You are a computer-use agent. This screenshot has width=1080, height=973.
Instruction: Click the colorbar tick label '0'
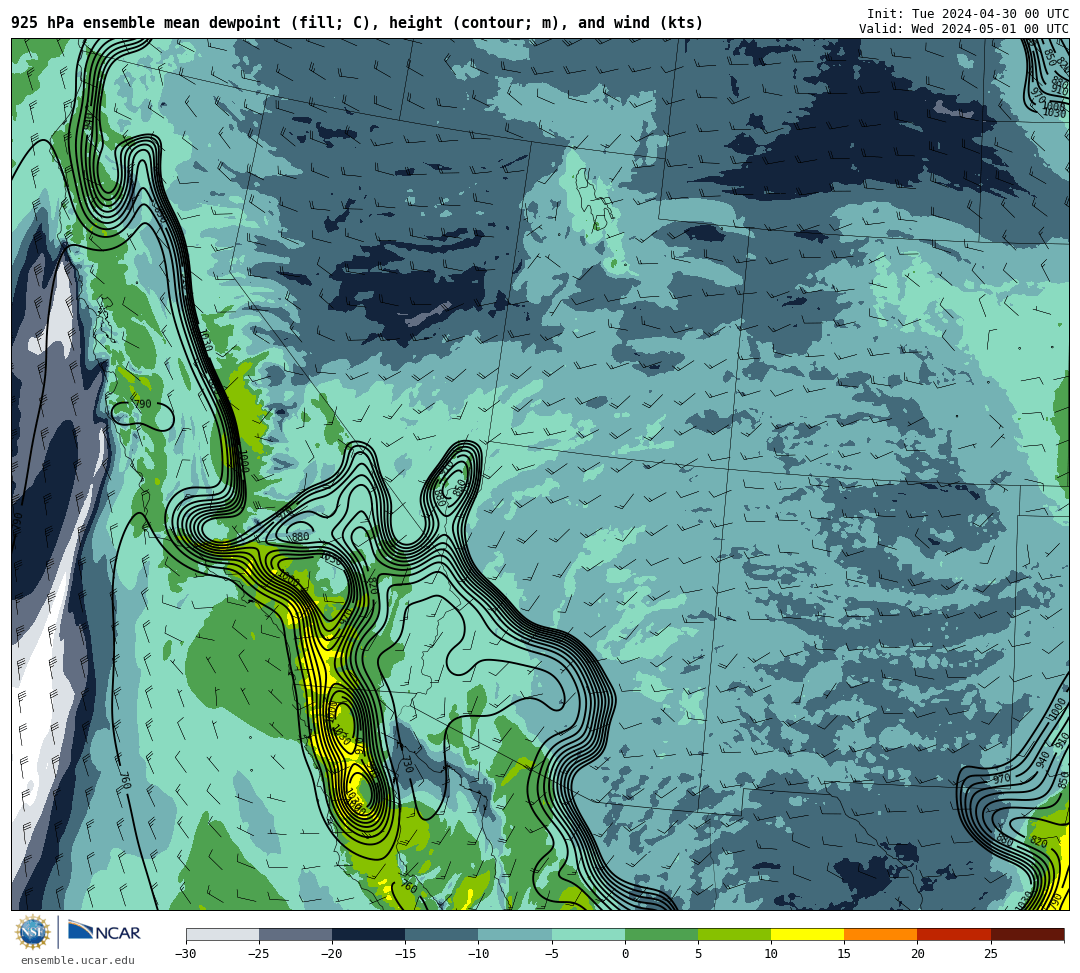[625, 954]
